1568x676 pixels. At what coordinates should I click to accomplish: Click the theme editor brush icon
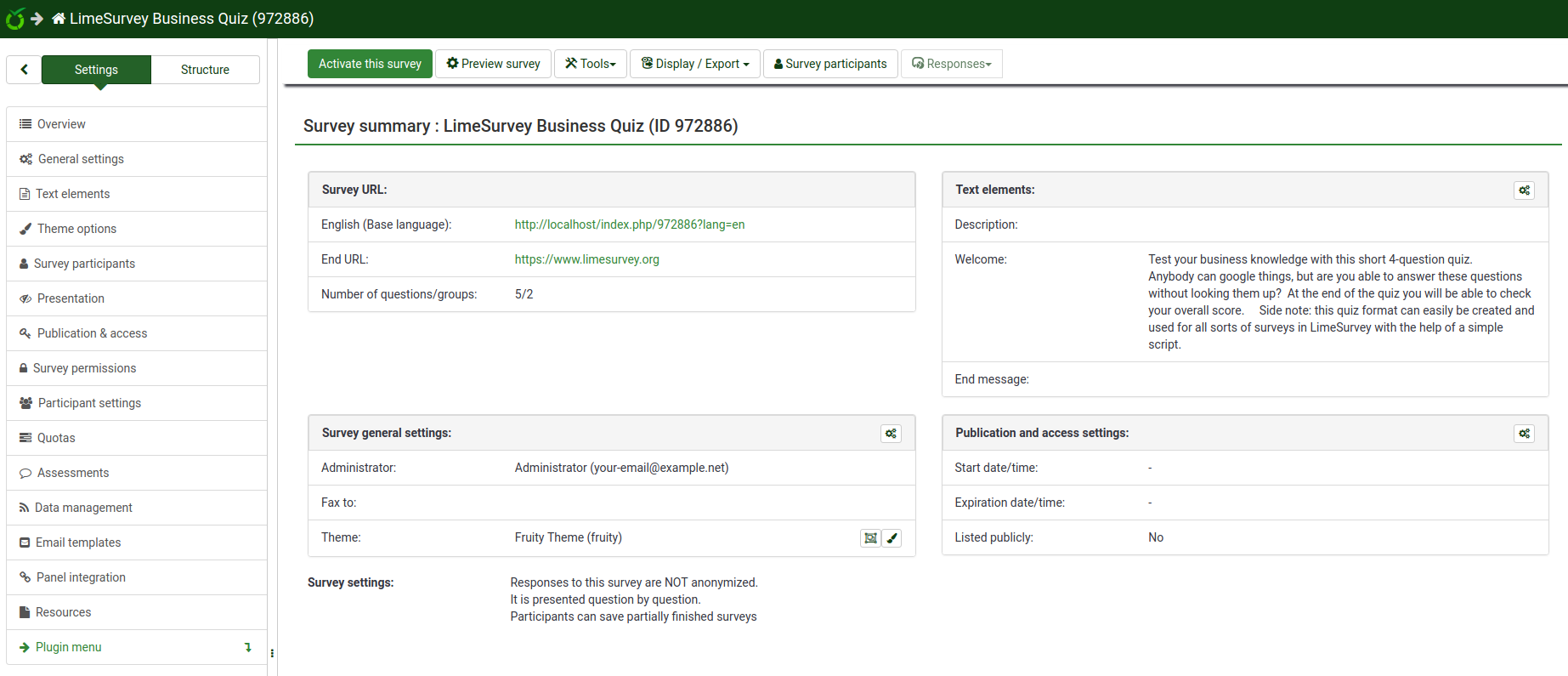pos(892,538)
